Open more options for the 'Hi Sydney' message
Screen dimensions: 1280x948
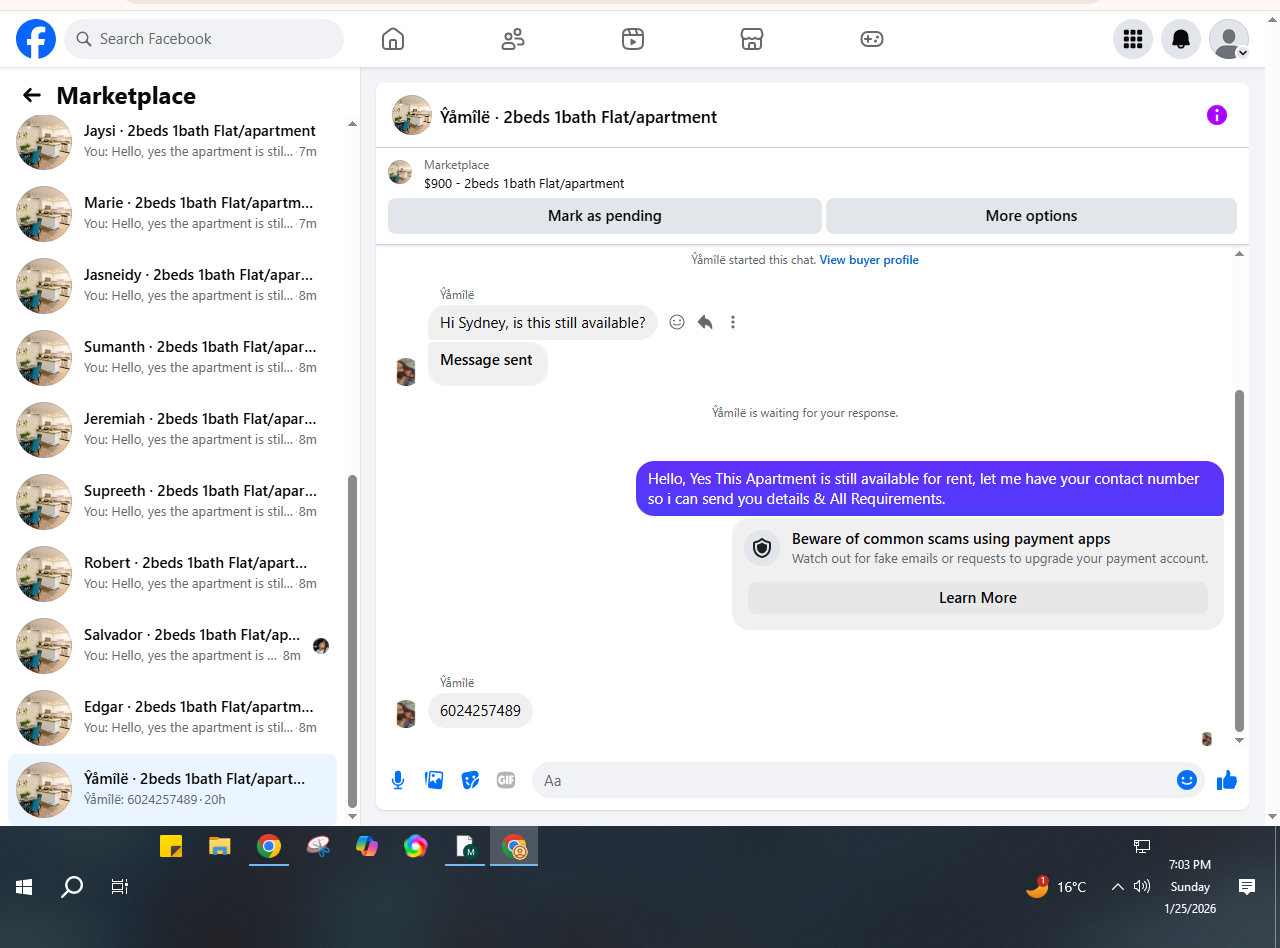click(x=733, y=322)
